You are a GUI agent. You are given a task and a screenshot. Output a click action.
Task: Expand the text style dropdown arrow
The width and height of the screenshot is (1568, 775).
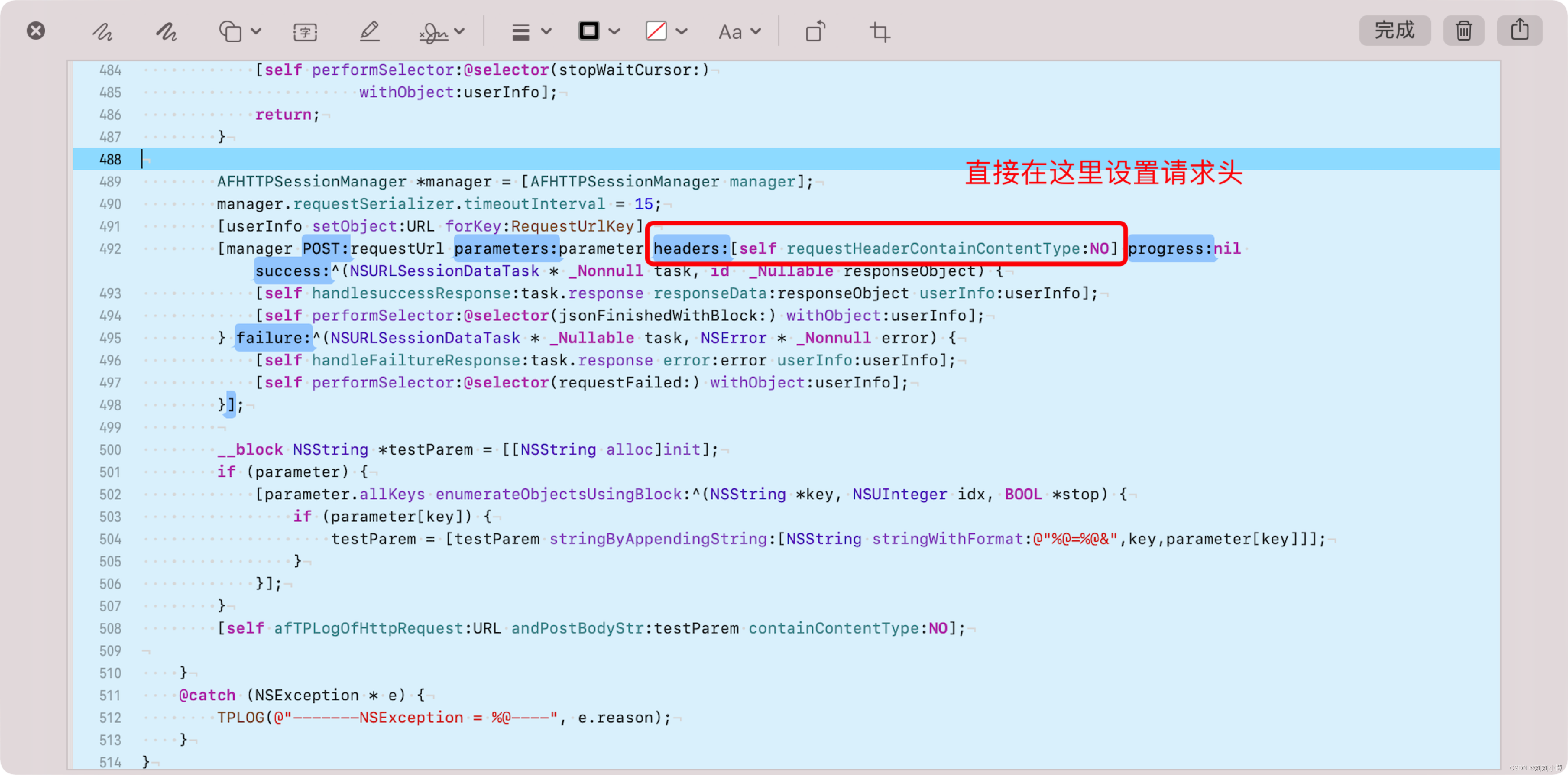(755, 31)
